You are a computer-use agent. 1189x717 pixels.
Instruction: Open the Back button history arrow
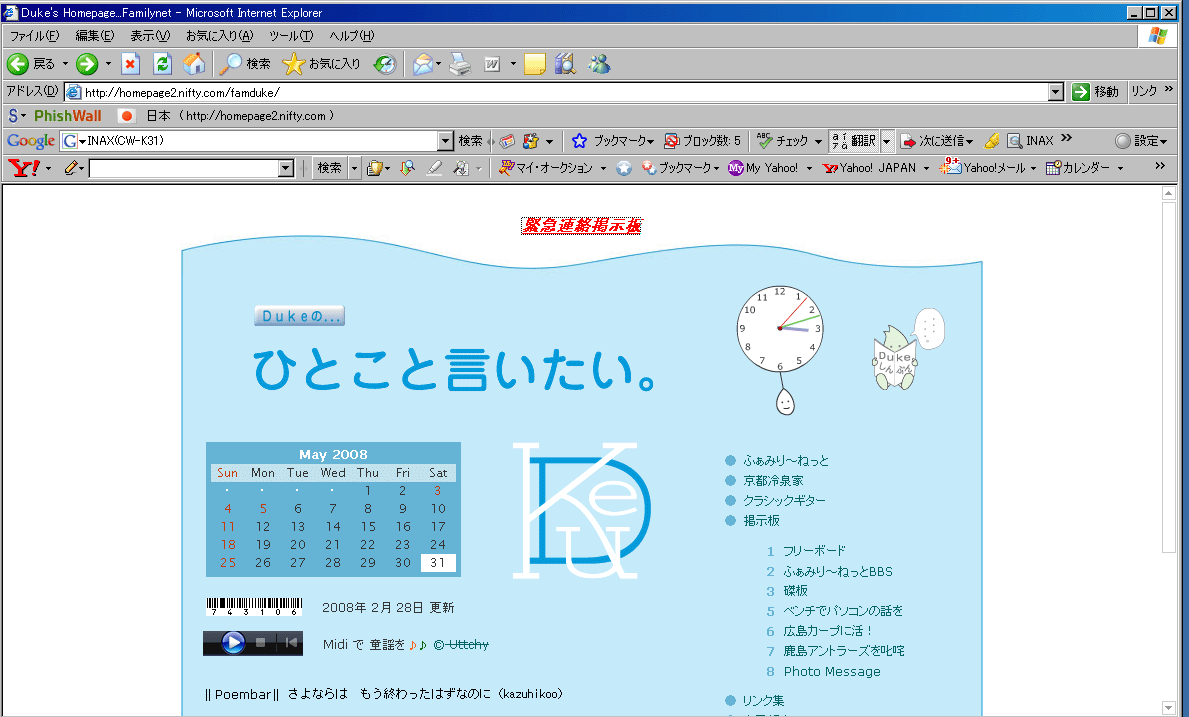click(64, 64)
